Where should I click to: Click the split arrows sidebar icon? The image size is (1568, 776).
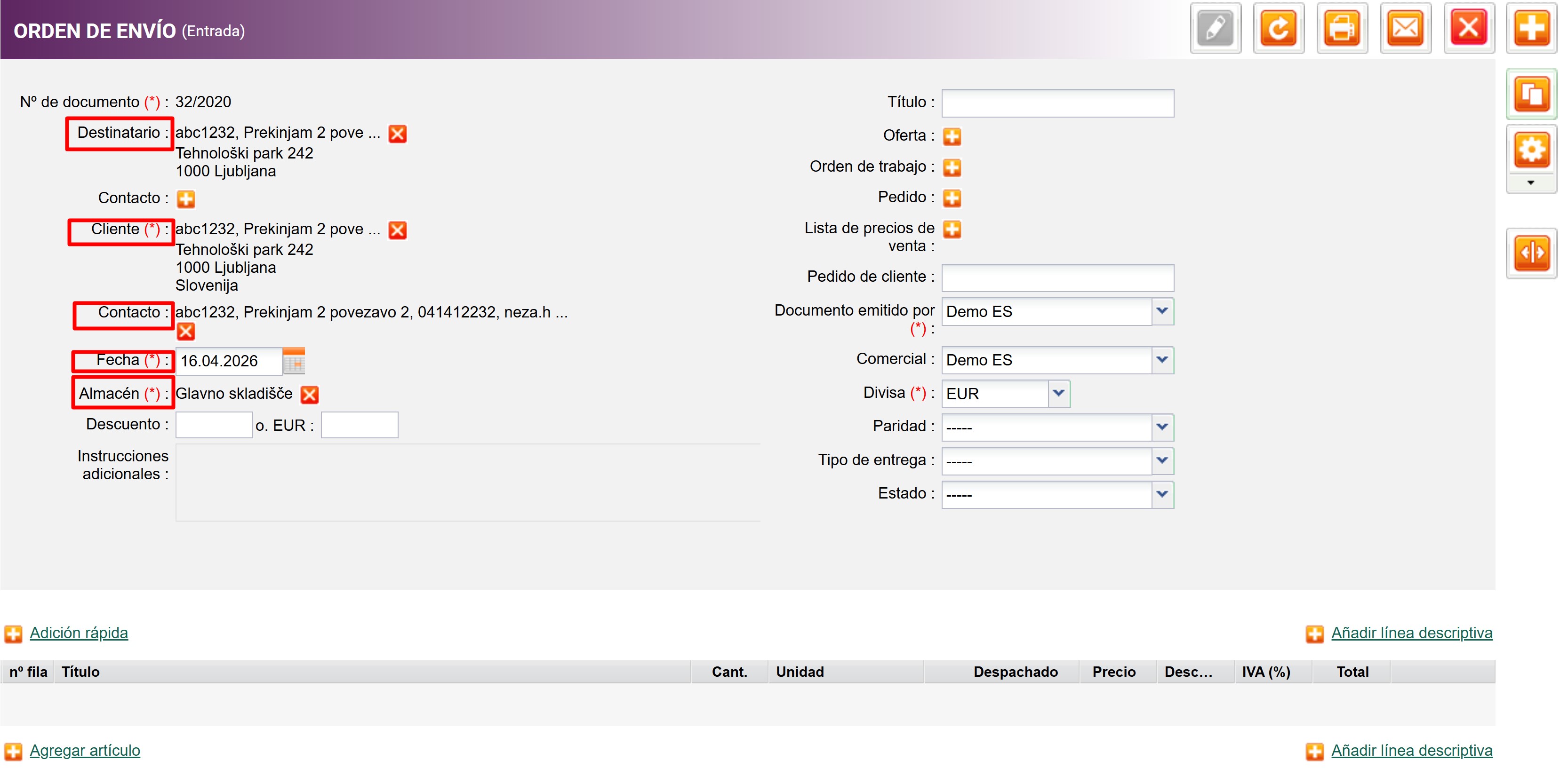coord(1531,253)
